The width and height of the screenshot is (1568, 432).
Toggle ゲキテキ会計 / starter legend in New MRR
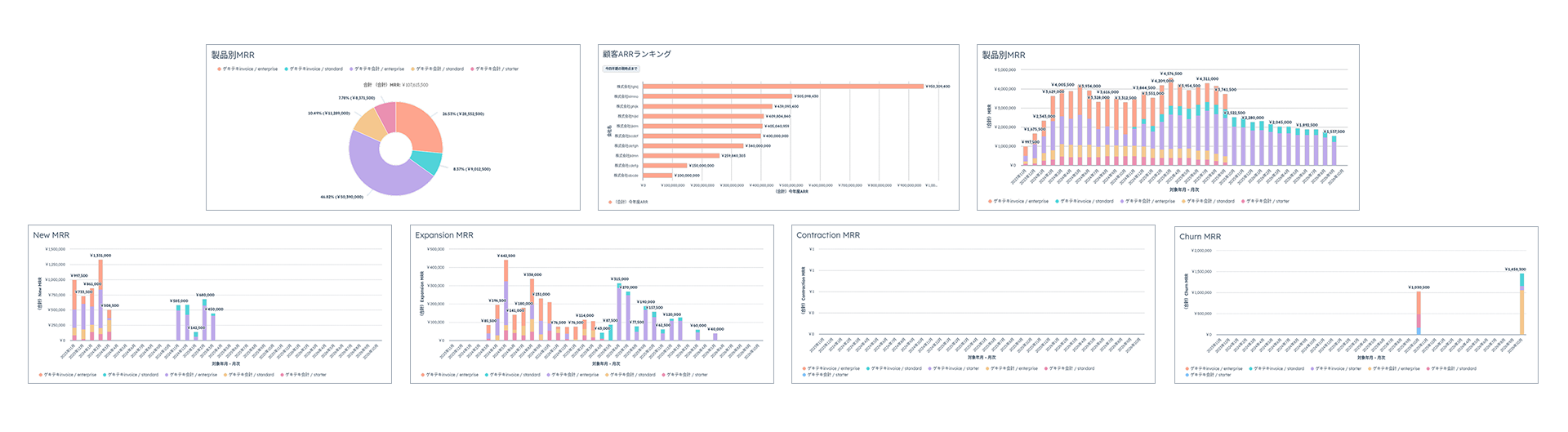pyautogui.click(x=304, y=375)
